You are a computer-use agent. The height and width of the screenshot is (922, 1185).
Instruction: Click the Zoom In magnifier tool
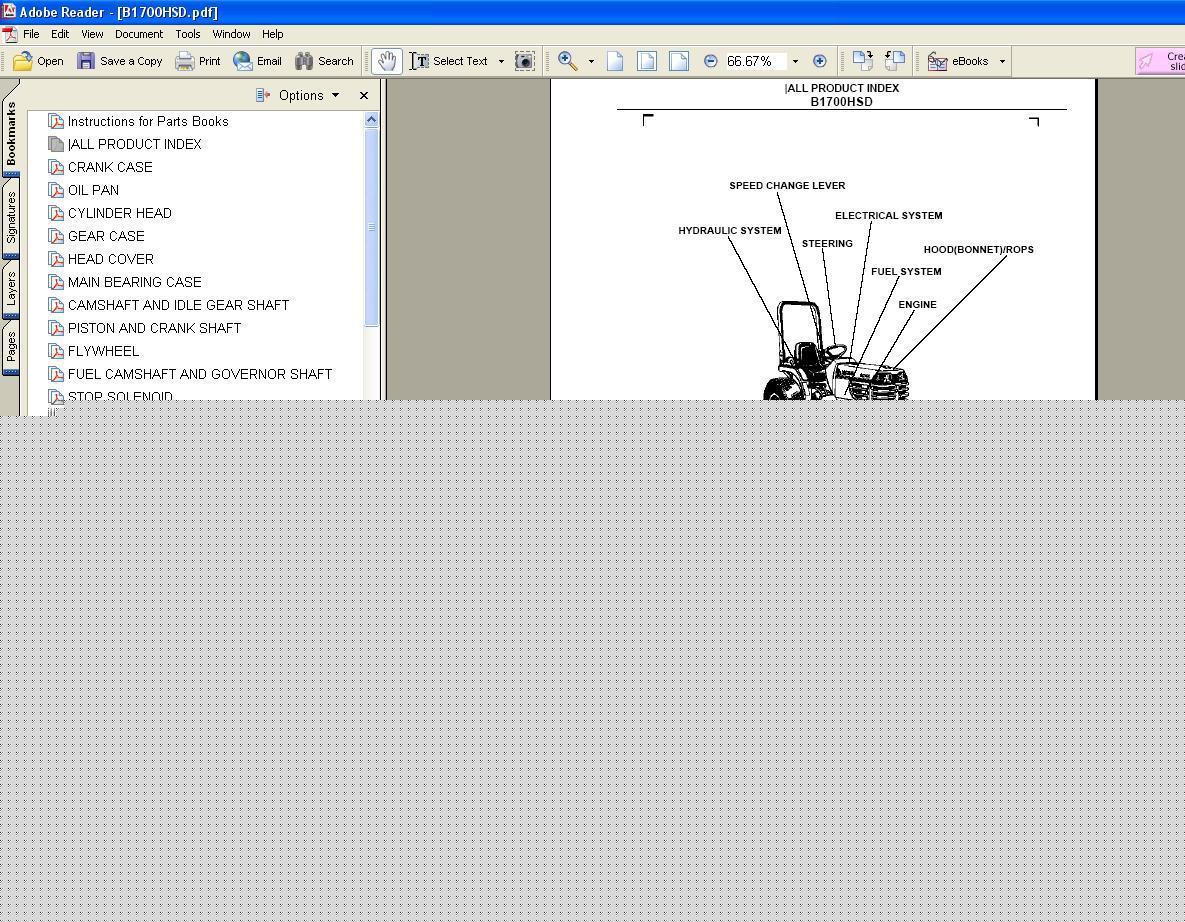(x=567, y=61)
